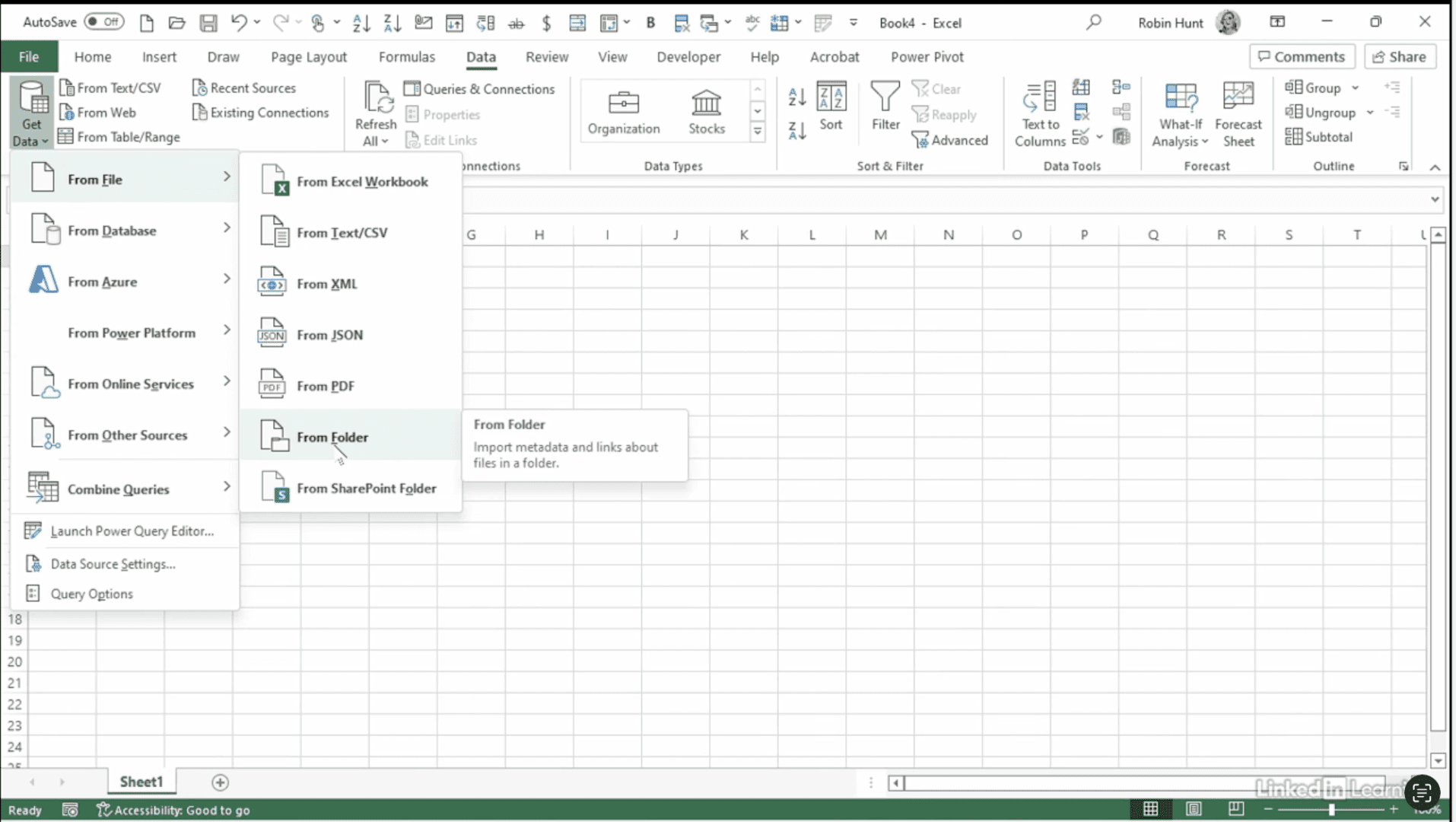Select the Sheet1 tab
This screenshot has height=822, width=1456.
coord(141,782)
